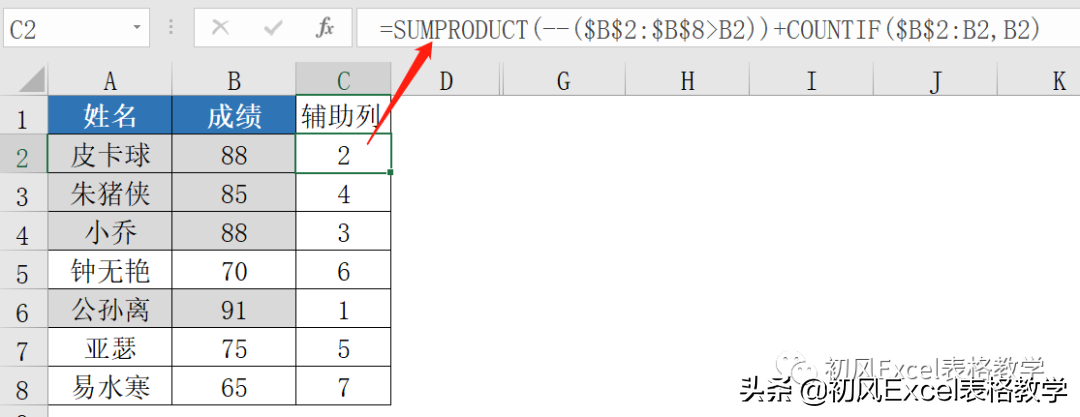Select helper cell with value 7

click(344, 385)
